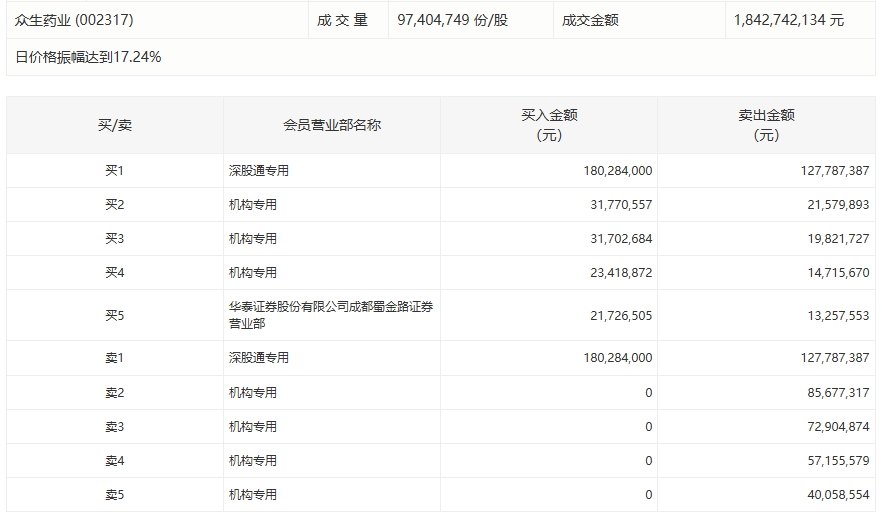This screenshot has width=882, height=519.
Task: Click 深股通专用 in the 买1 row
Action: coord(259,171)
